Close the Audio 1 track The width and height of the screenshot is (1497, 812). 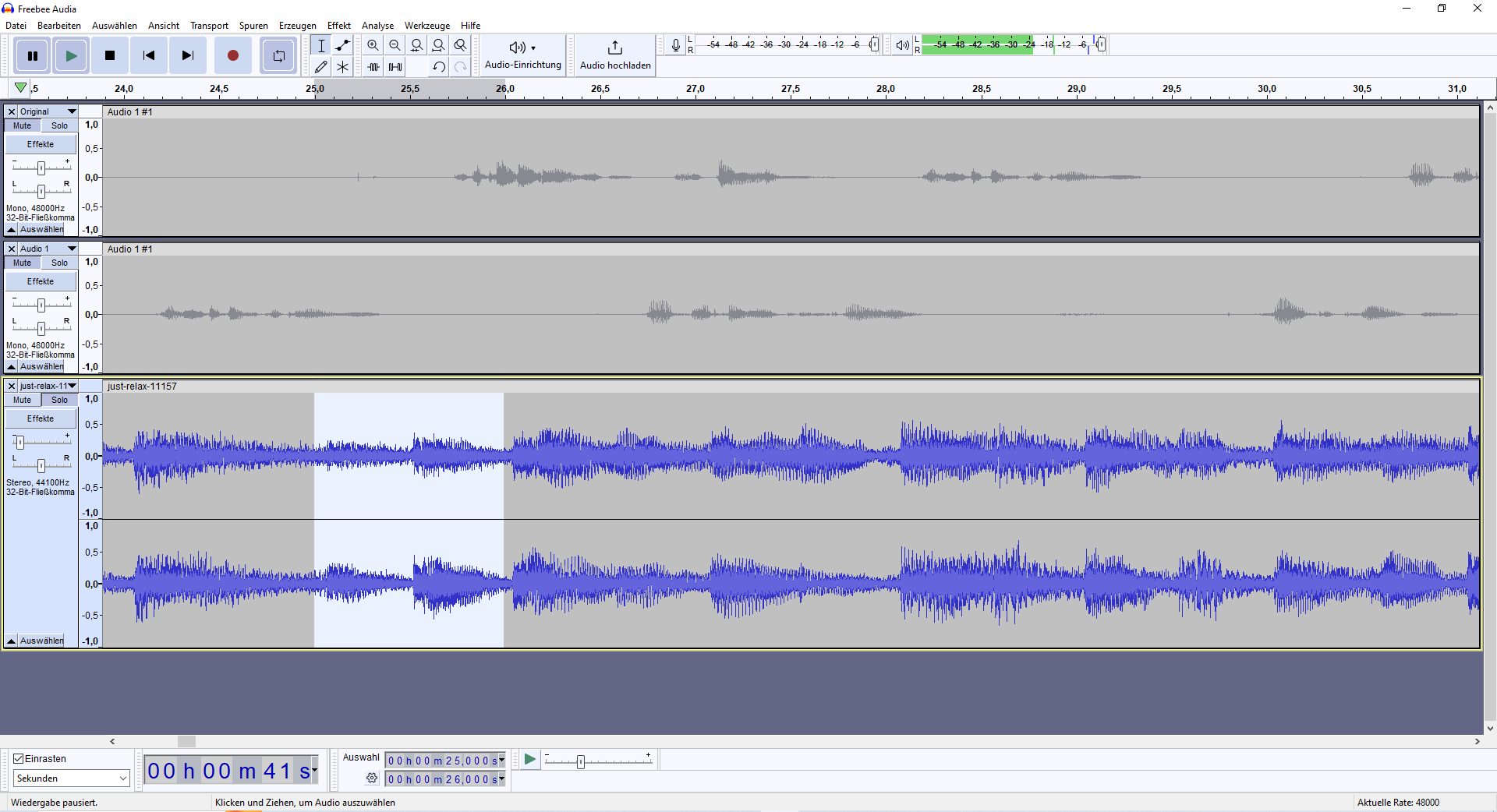pyautogui.click(x=12, y=249)
